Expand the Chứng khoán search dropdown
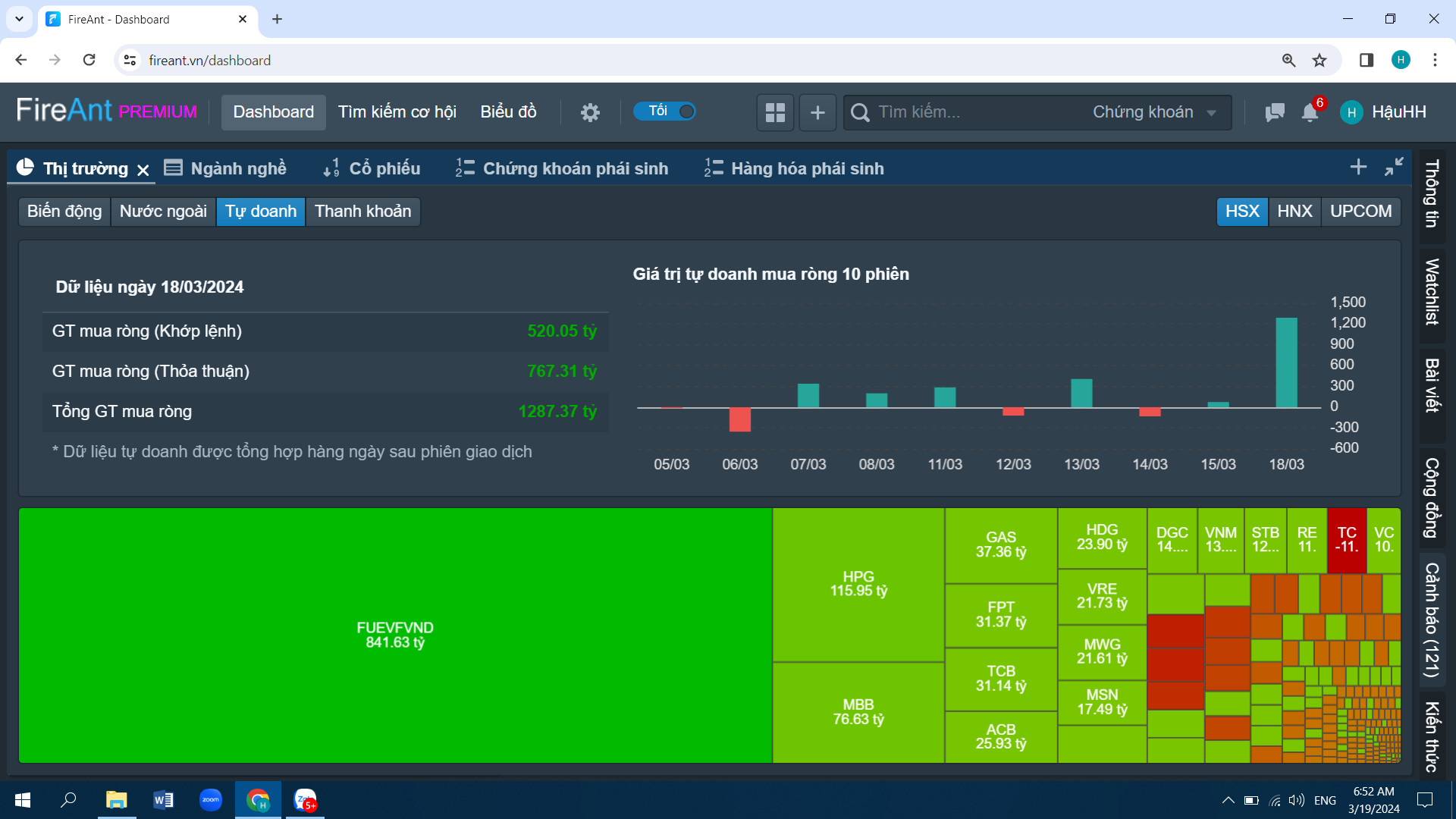 click(1154, 112)
